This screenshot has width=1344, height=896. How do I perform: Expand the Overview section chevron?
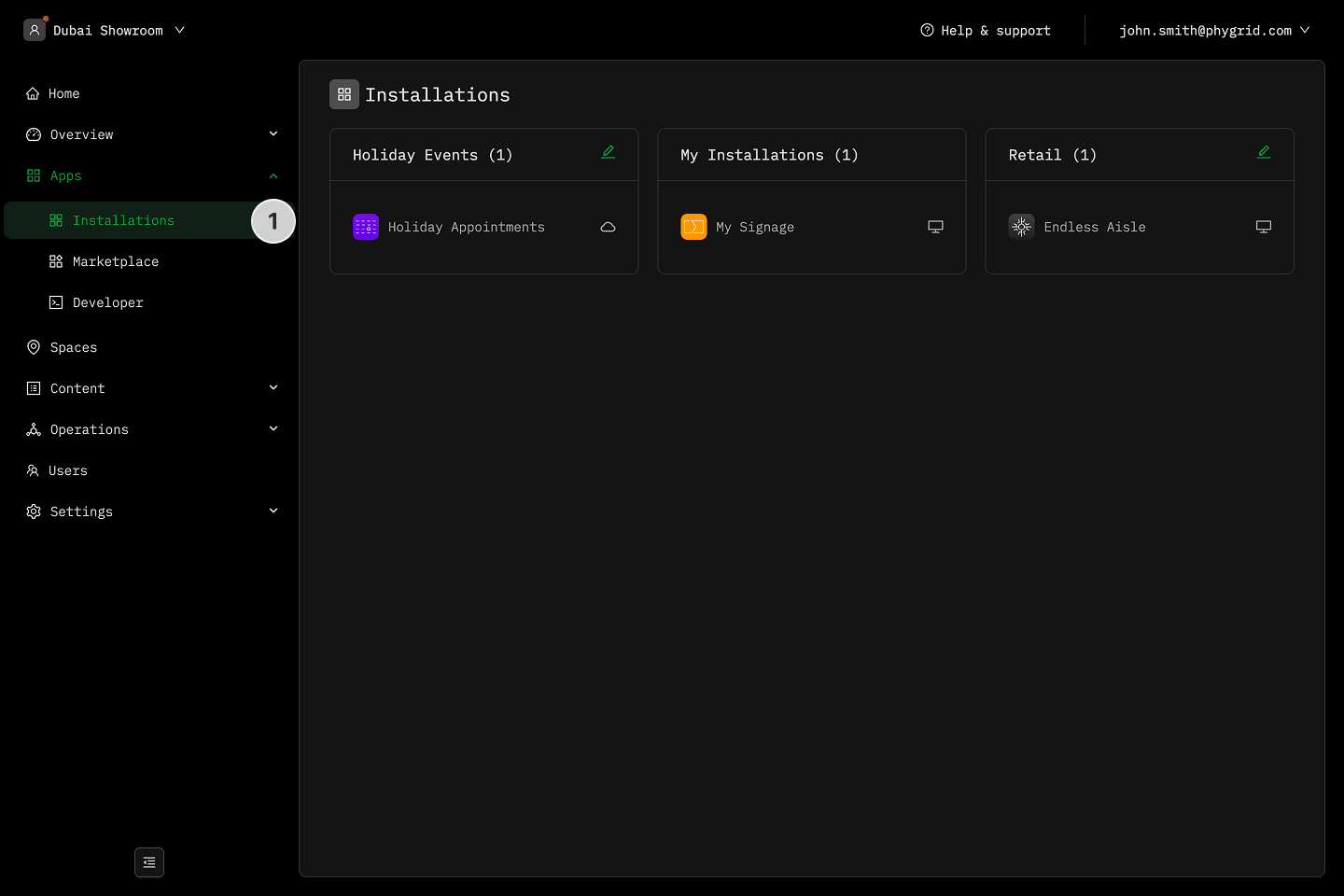click(273, 134)
